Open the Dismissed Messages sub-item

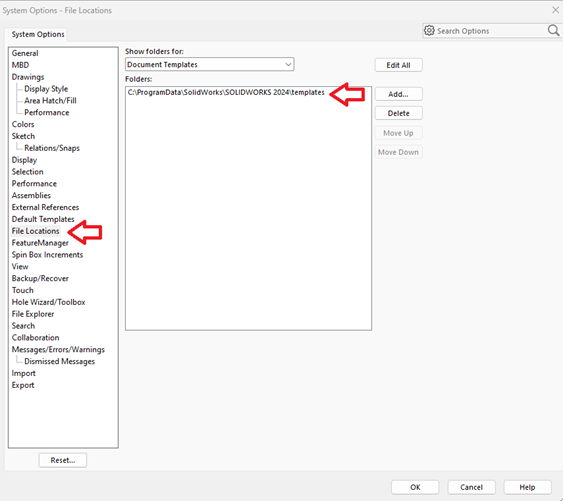(59, 361)
